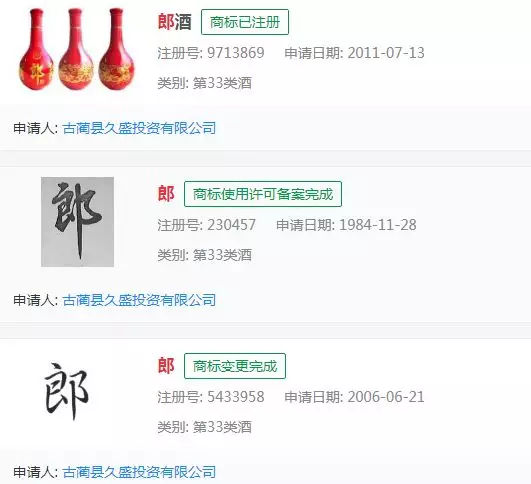Click the 商标变更完成 status badge
This screenshot has height=484, width=531.
pos(235,366)
